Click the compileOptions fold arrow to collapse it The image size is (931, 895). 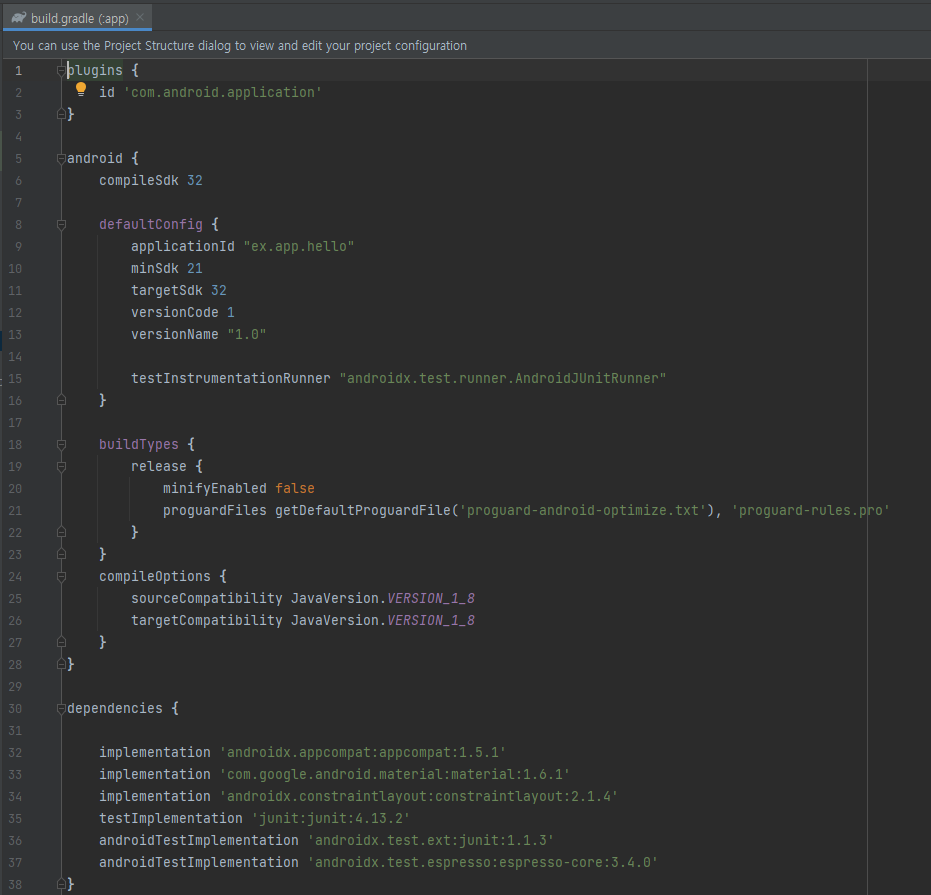[60, 575]
